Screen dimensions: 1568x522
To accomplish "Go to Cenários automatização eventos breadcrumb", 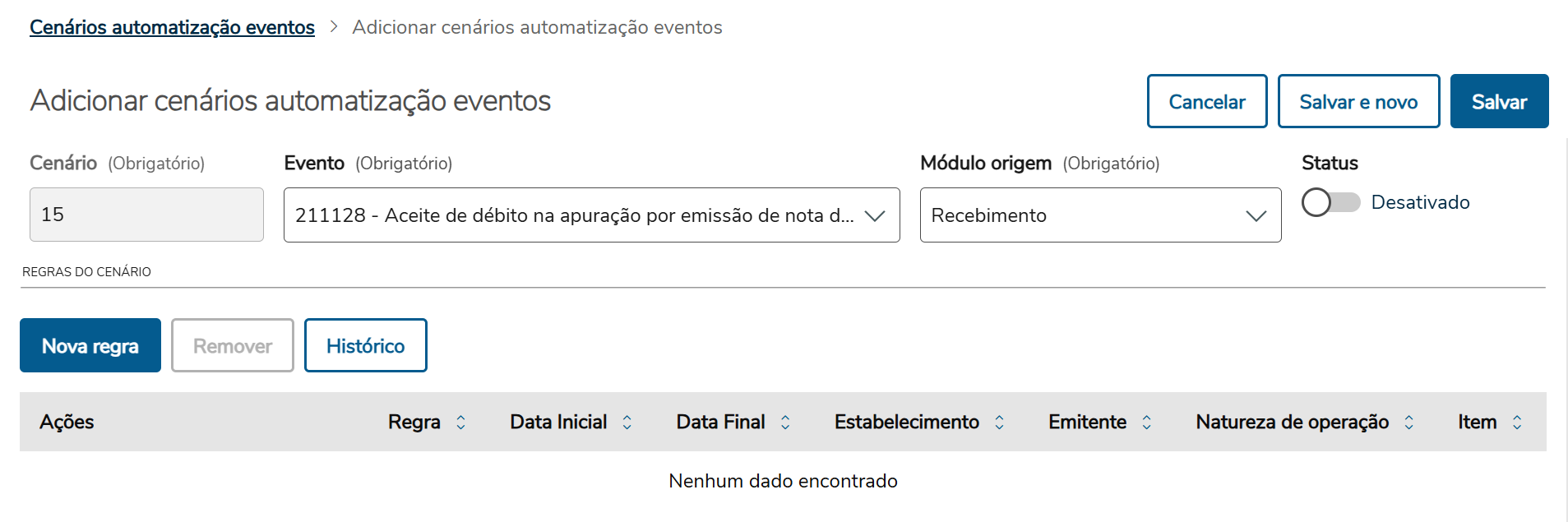I will 172,27.
